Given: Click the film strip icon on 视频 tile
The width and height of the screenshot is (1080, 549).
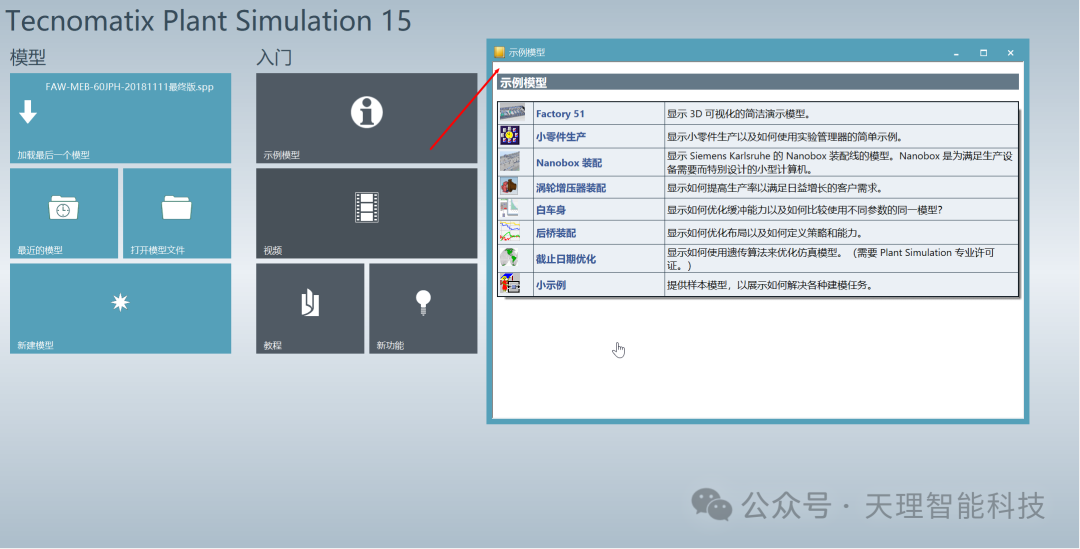Looking at the screenshot, I should point(366,207).
